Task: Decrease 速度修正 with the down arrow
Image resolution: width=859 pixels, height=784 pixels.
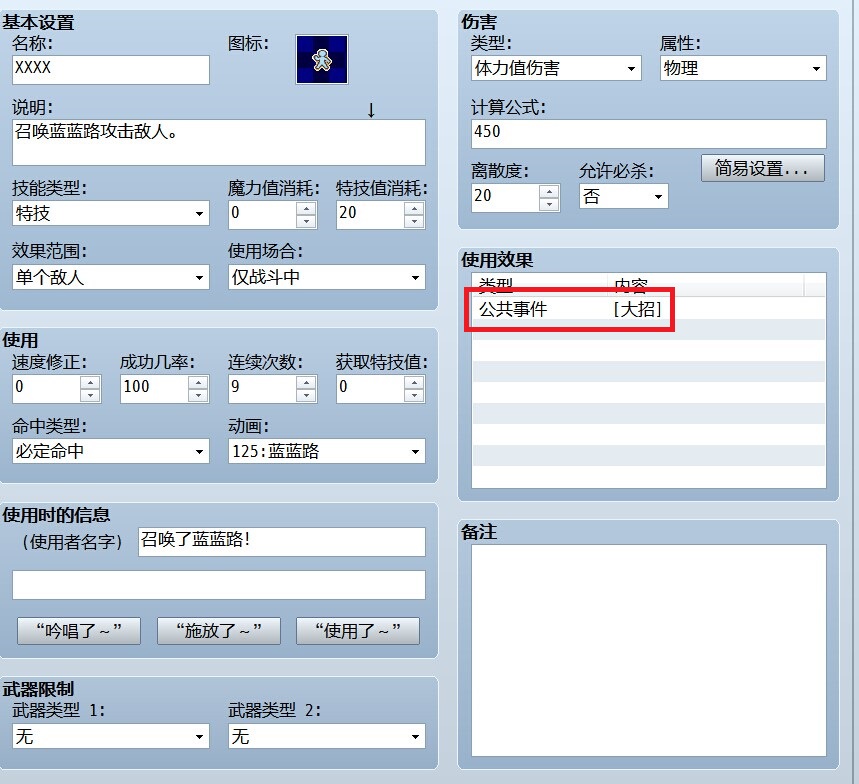Action: pos(90,395)
